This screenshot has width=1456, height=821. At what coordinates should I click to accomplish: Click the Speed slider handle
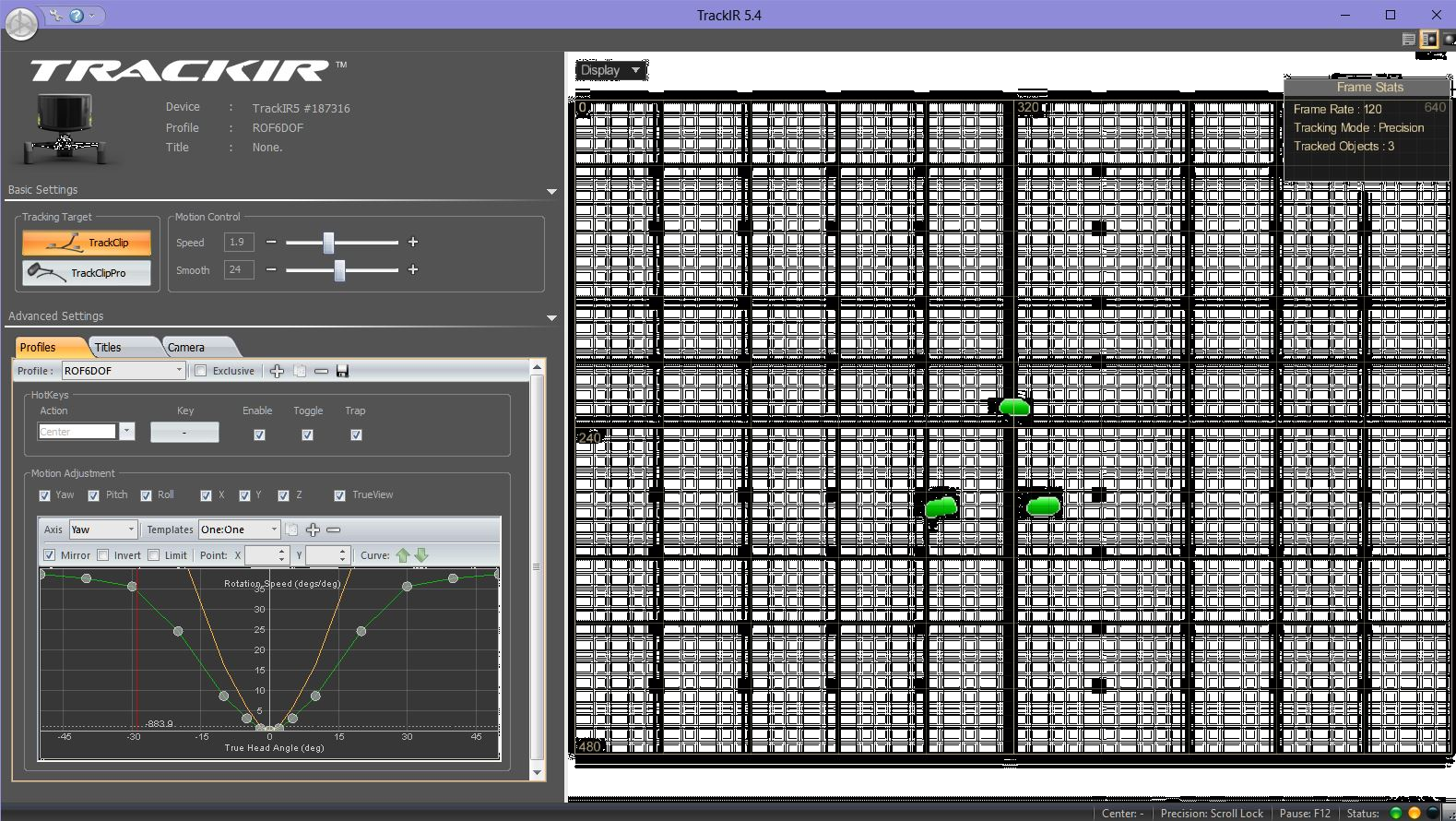pos(328,243)
